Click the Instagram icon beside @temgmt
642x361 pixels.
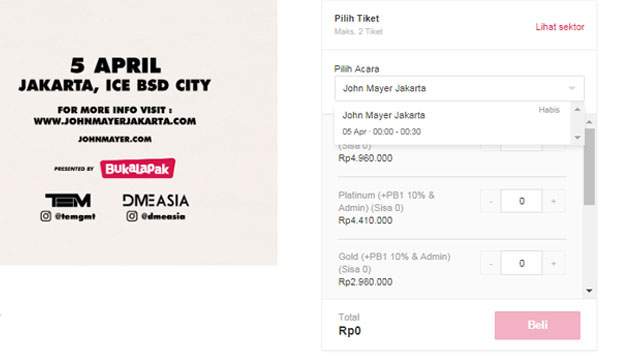coord(46,216)
